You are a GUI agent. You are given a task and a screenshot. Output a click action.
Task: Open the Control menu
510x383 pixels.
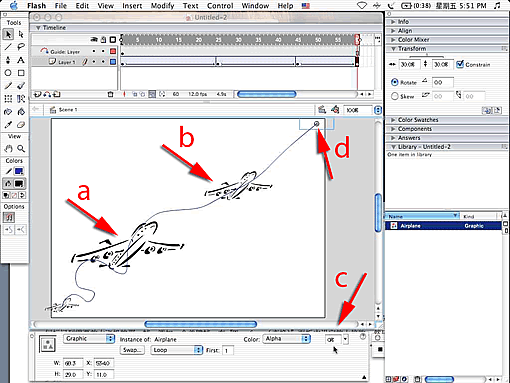point(220,6)
